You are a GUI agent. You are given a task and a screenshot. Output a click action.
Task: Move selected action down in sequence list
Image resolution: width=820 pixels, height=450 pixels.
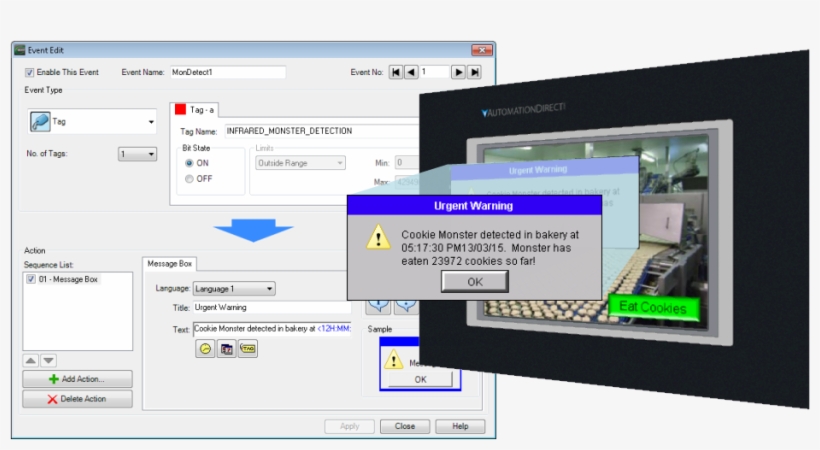coord(49,361)
